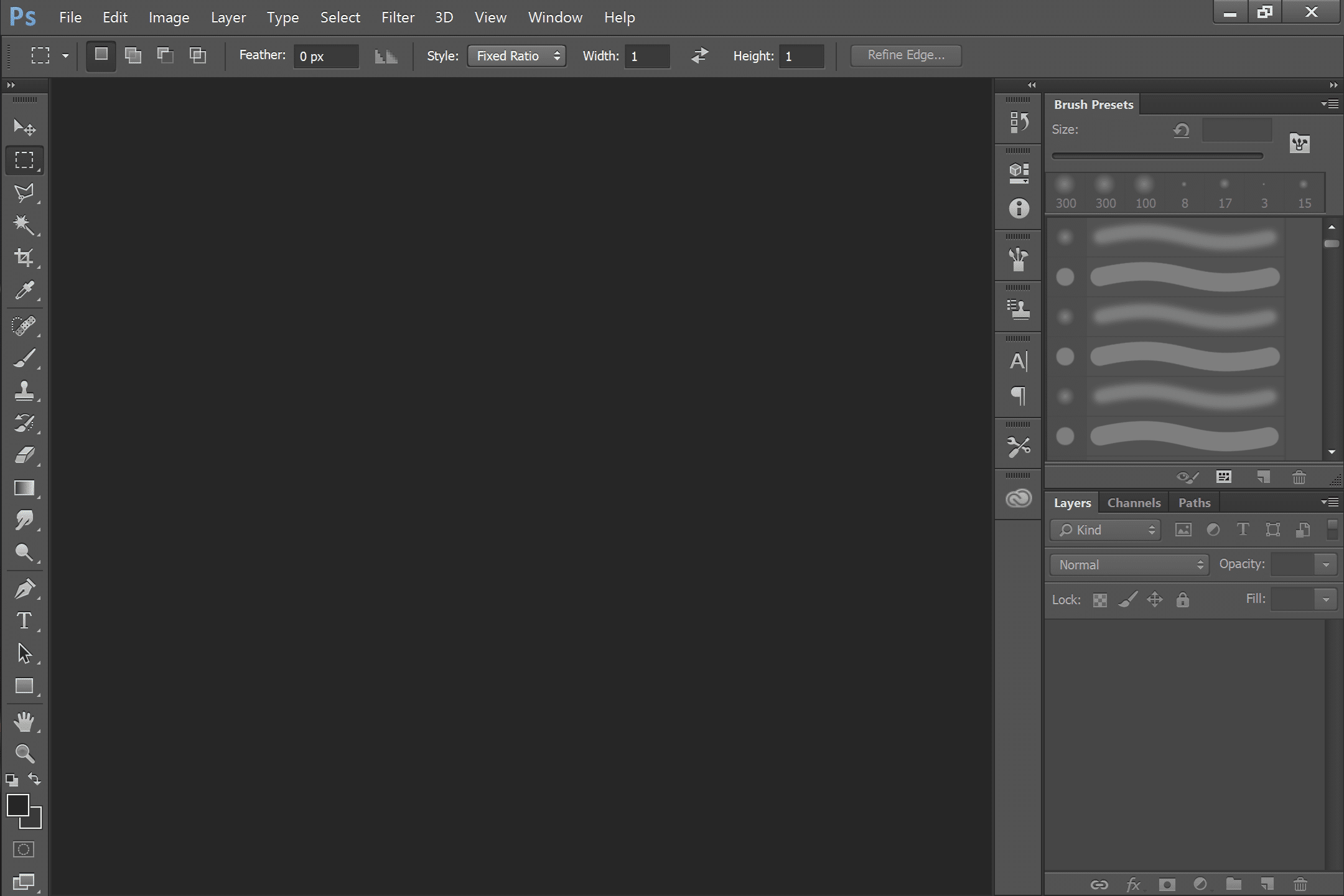Viewport: 1344px width, 896px height.
Task: Open the History panel icon
Action: tap(1019, 122)
